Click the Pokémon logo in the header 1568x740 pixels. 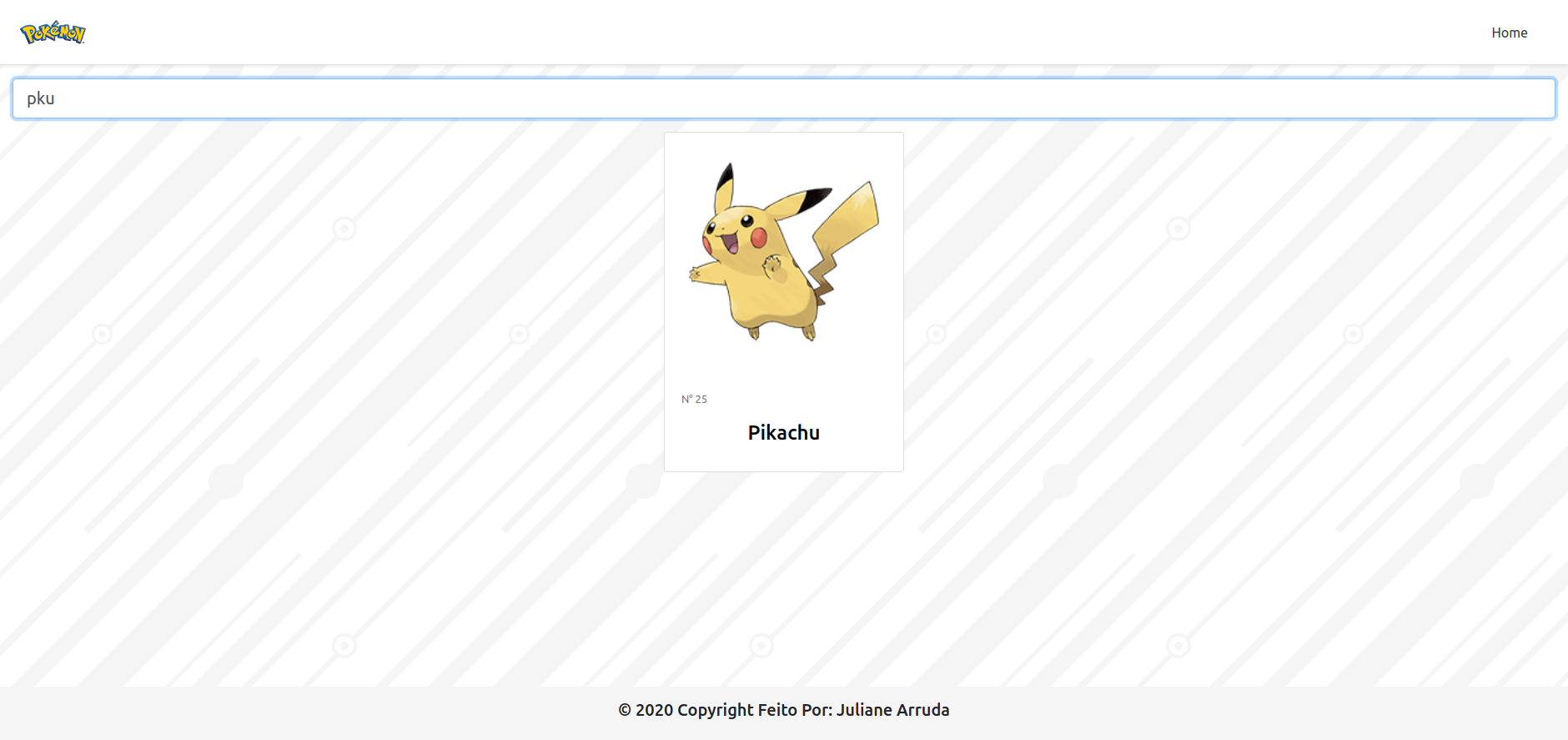[x=53, y=33]
